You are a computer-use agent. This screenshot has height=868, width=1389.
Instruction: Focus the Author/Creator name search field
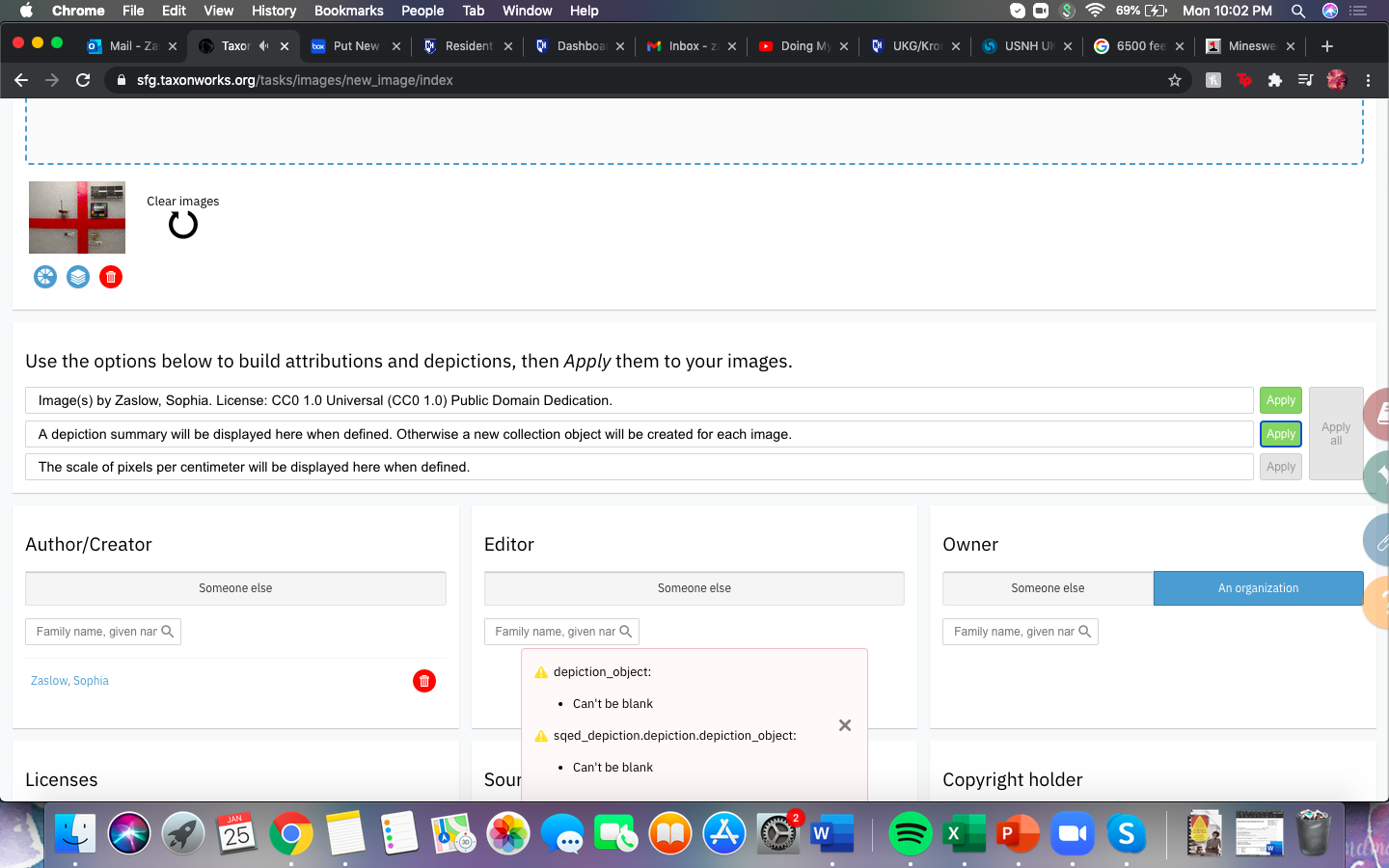[103, 632]
